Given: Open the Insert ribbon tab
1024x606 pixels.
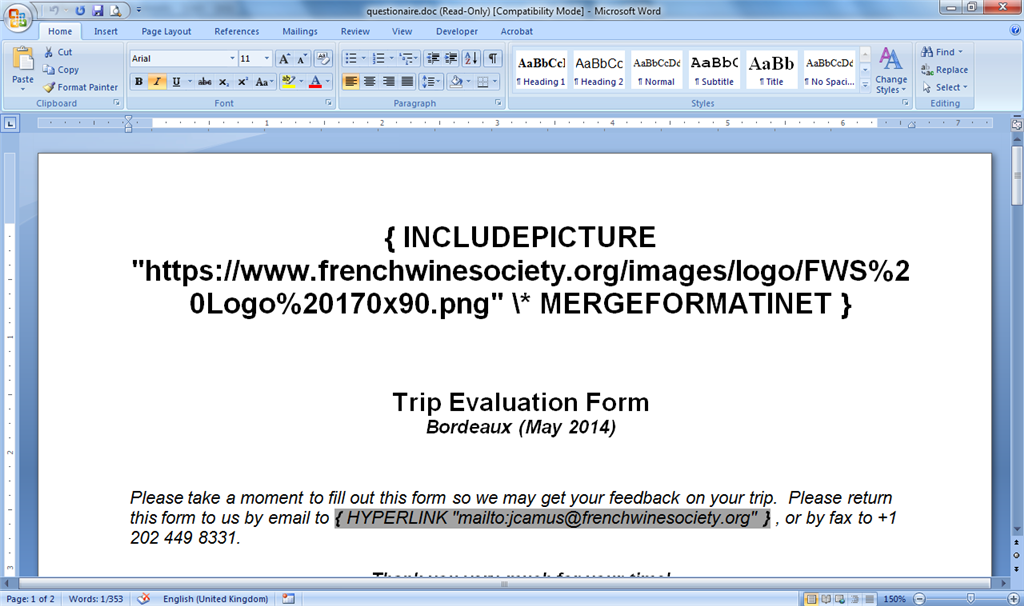Looking at the screenshot, I should coord(105,31).
